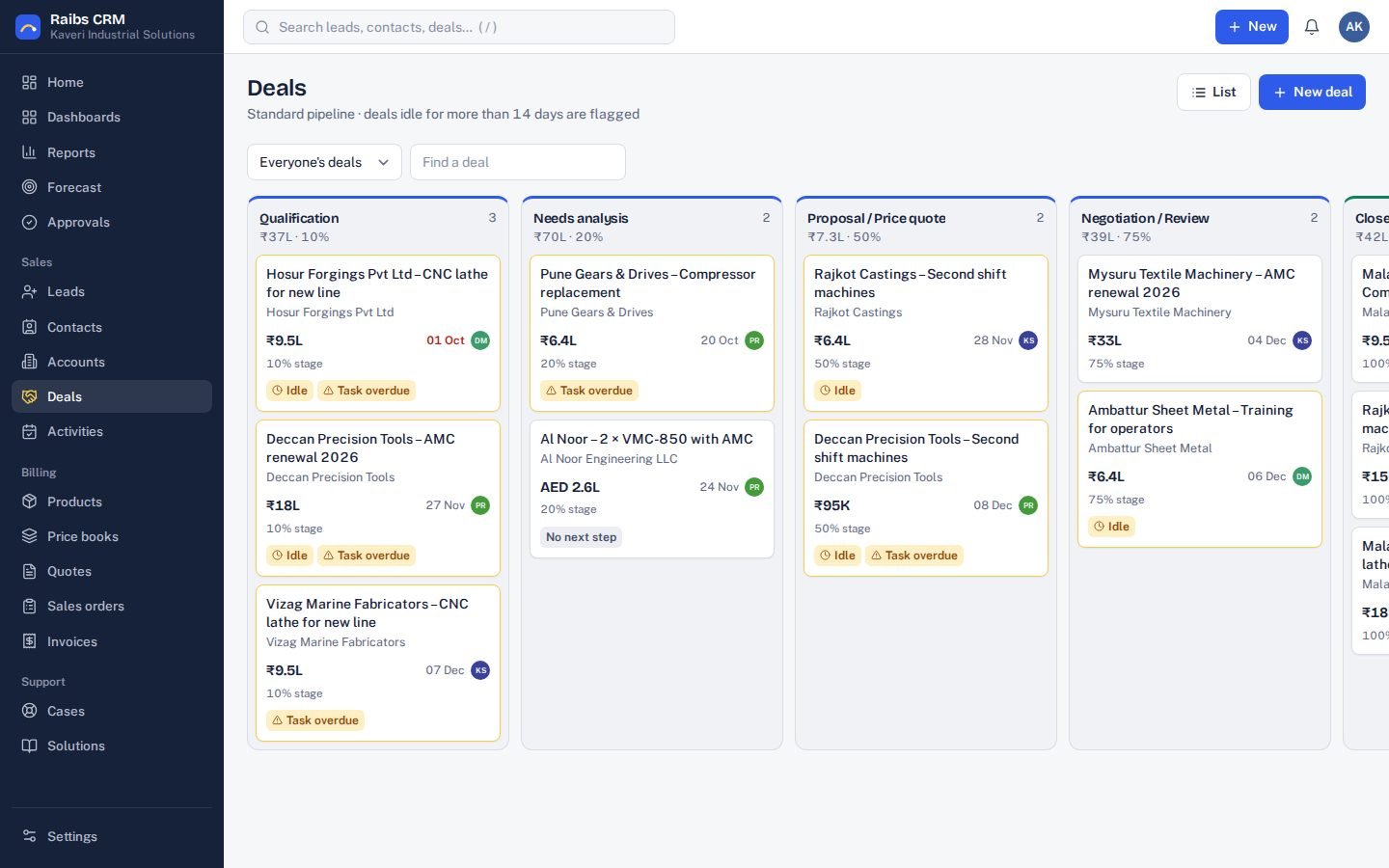Viewport: 1389px width, 868px height.
Task: Click the Products box icon
Action: click(x=30, y=502)
